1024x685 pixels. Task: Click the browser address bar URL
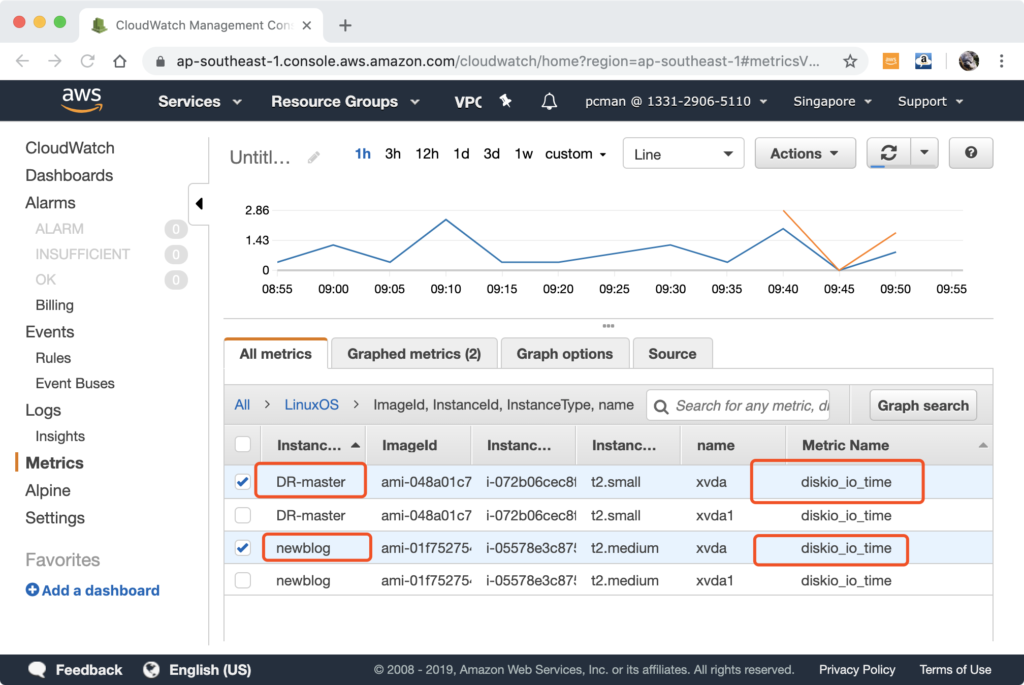point(498,61)
